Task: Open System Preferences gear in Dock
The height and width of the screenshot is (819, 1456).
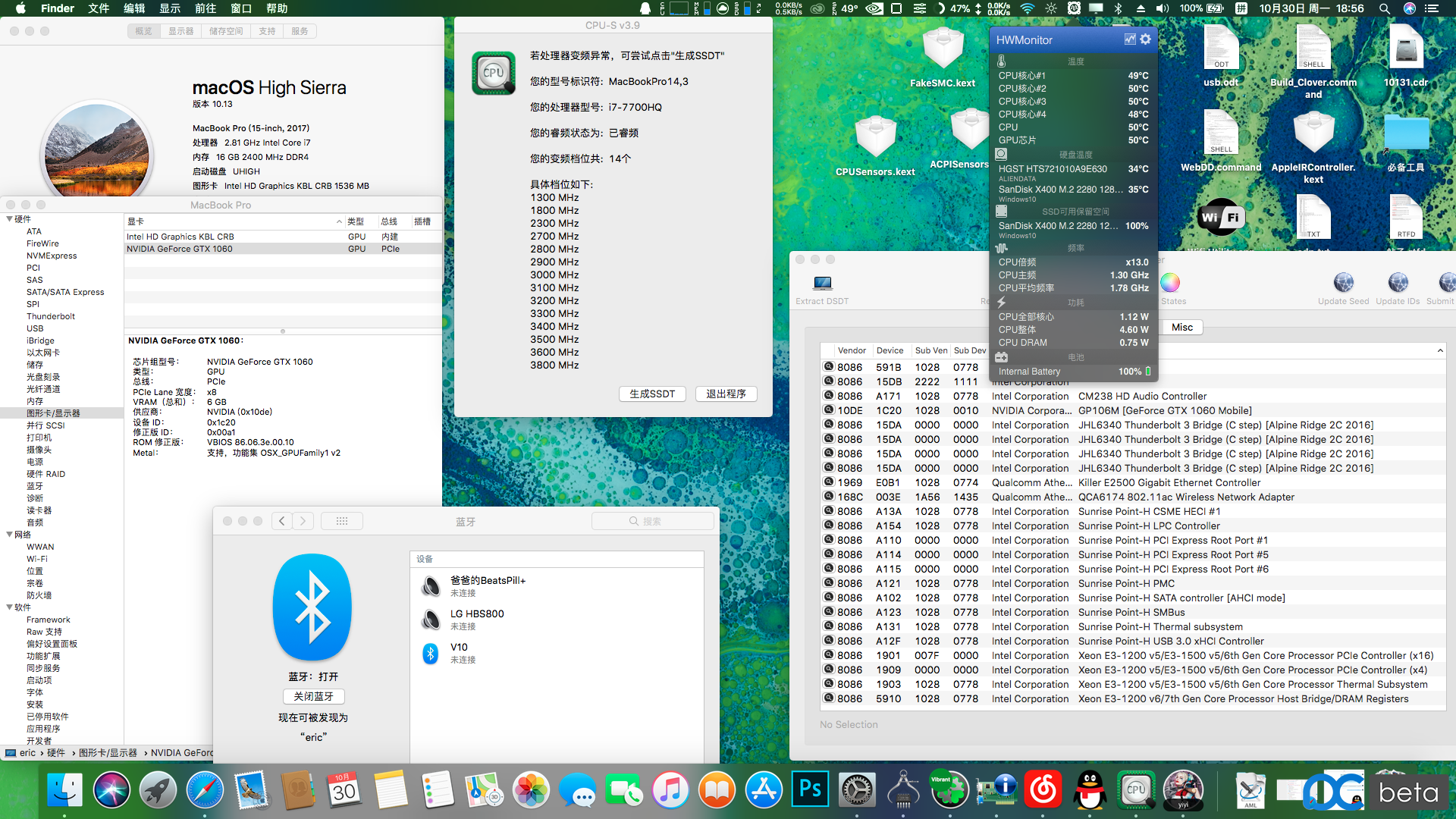Action: coord(857,791)
